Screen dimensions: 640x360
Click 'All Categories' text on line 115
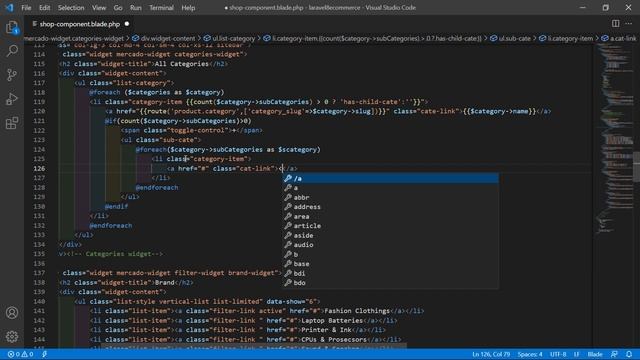coord(182,64)
